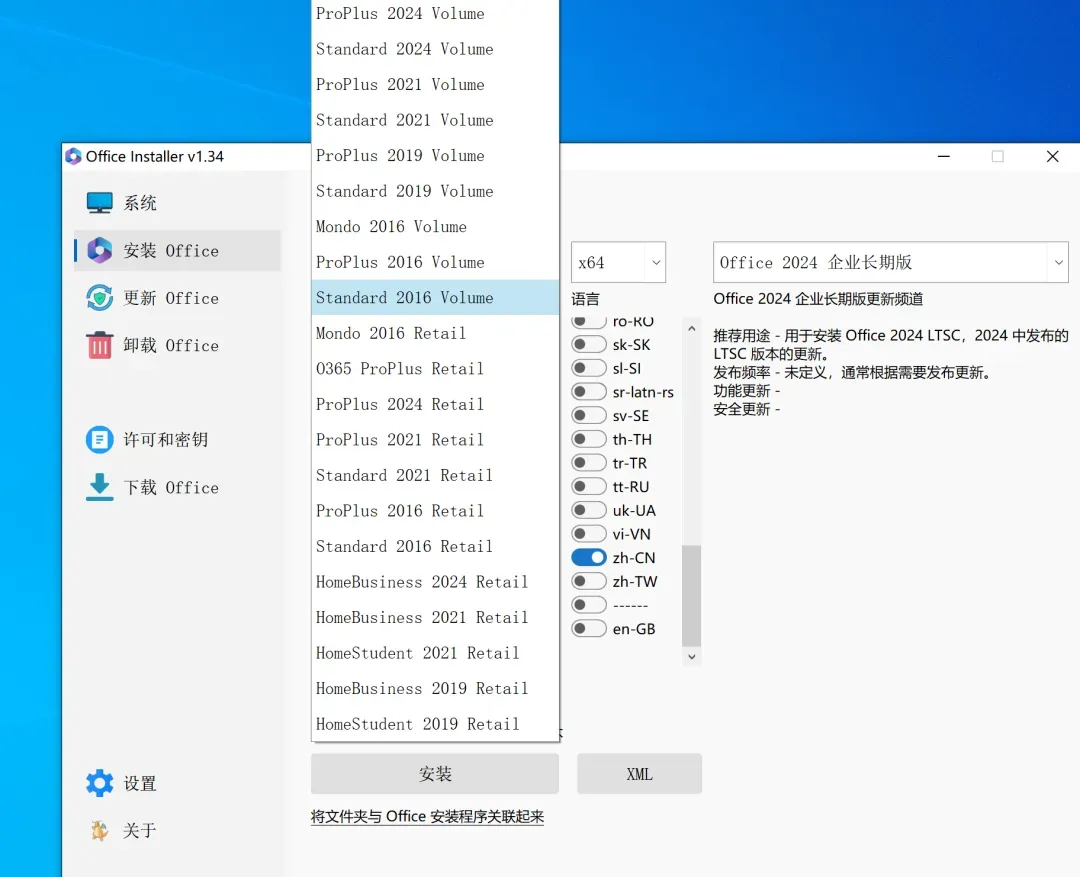1080x877 pixels.
Task: Click the Office Installer title bar logo
Action: tap(73, 156)
